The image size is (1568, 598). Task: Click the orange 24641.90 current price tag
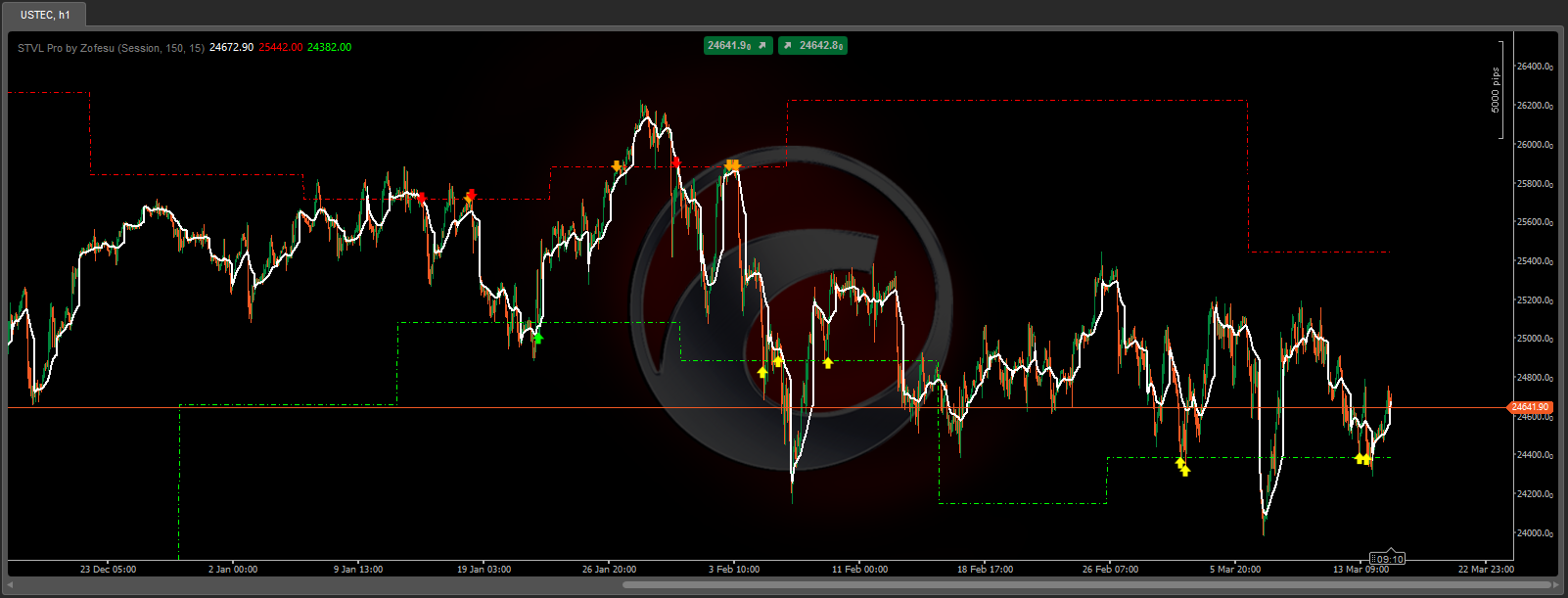pos(1530,407)
